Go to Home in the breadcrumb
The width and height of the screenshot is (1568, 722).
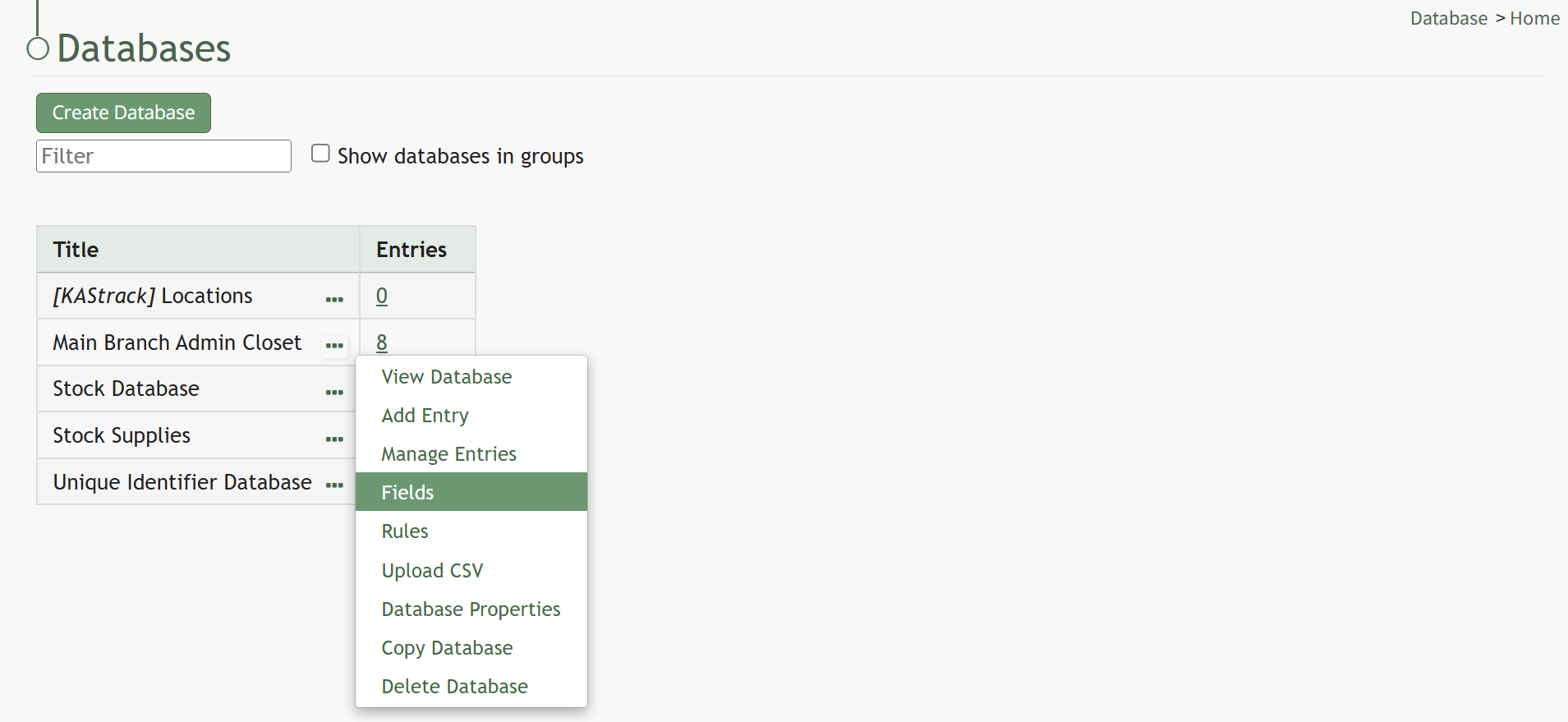1534,18
